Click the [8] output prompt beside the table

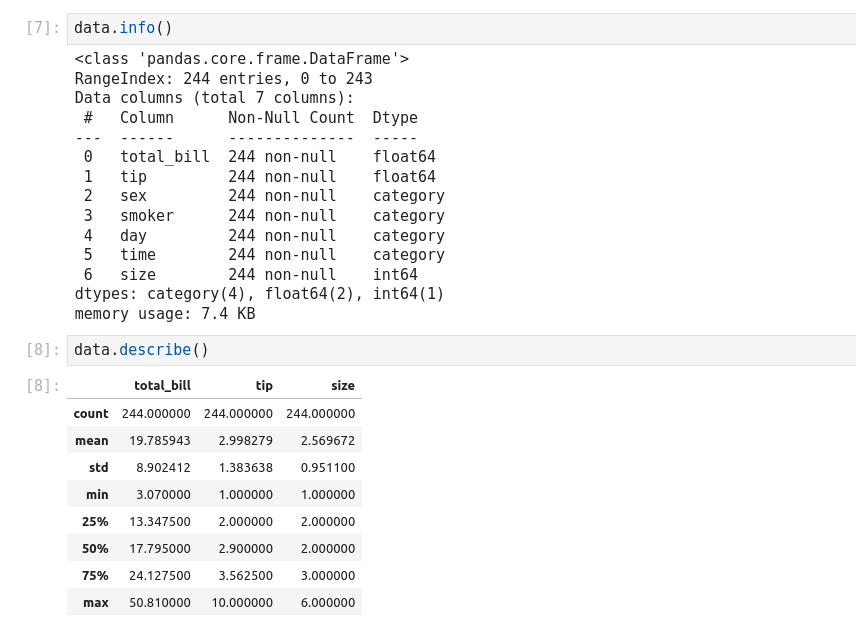42,386
